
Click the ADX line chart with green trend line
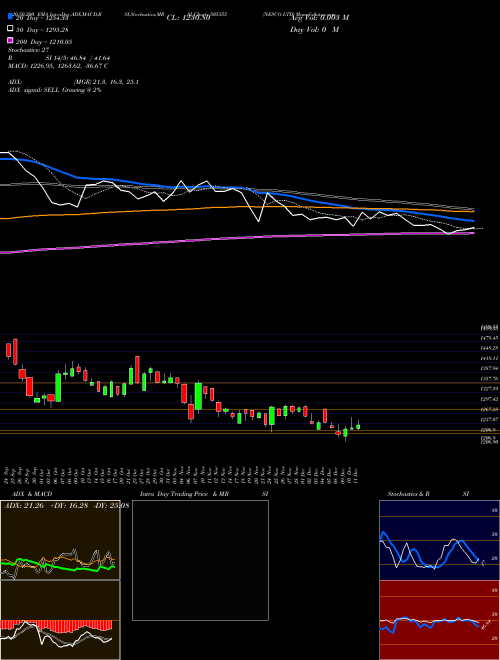(60, 540)
